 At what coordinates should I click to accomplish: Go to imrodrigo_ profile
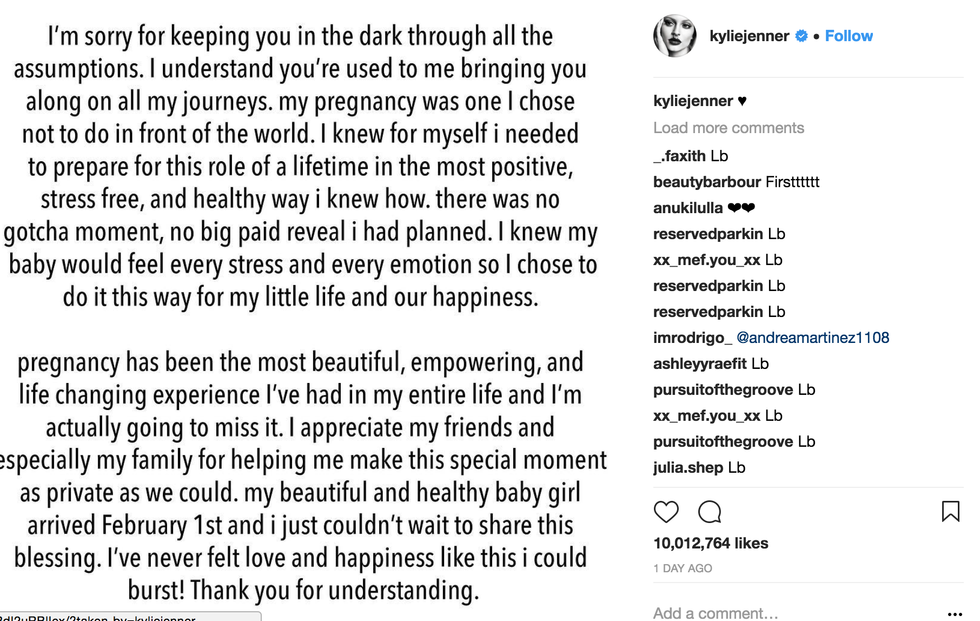click(x=693, y=338)
